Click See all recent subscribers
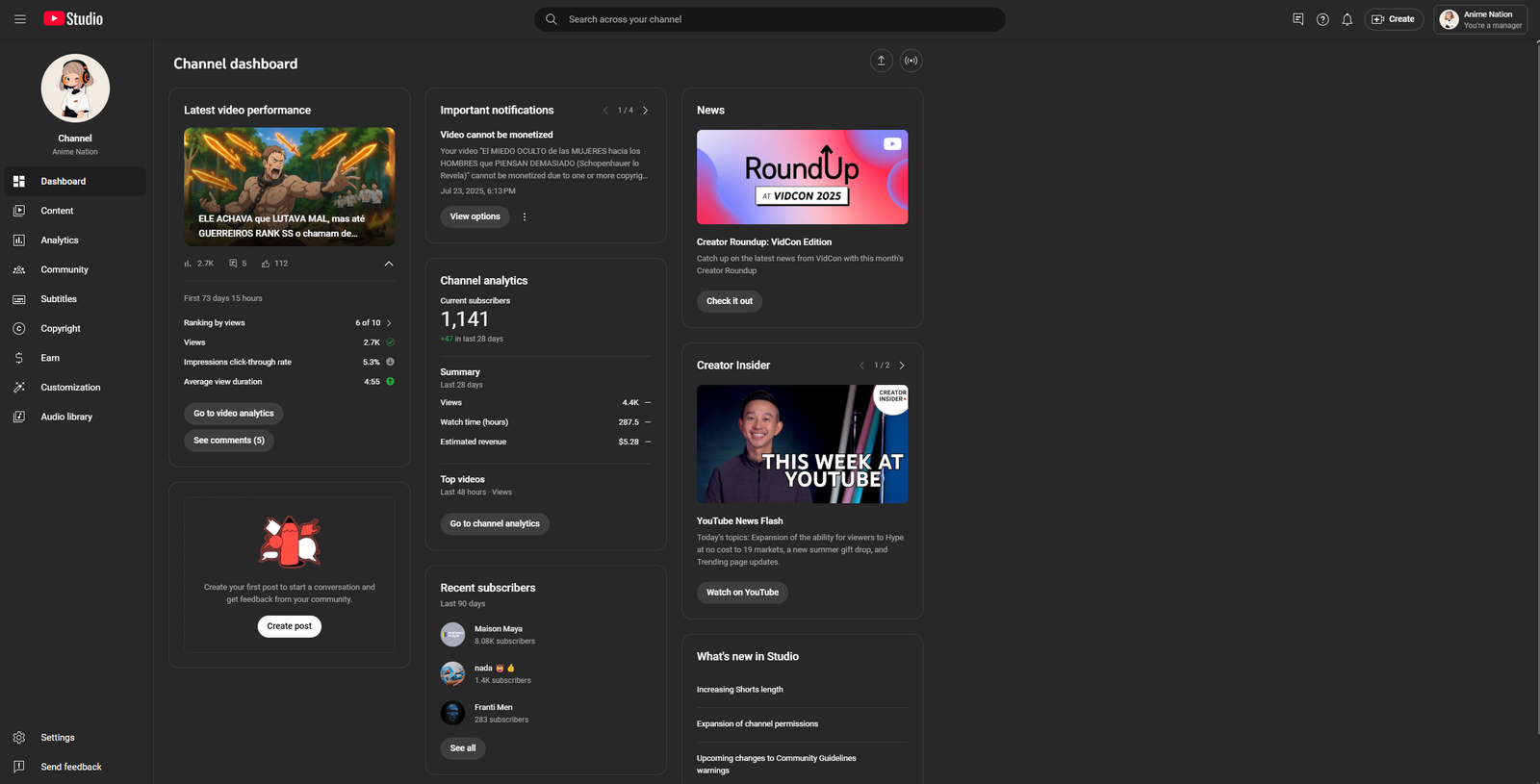 [x=463, y=748]
